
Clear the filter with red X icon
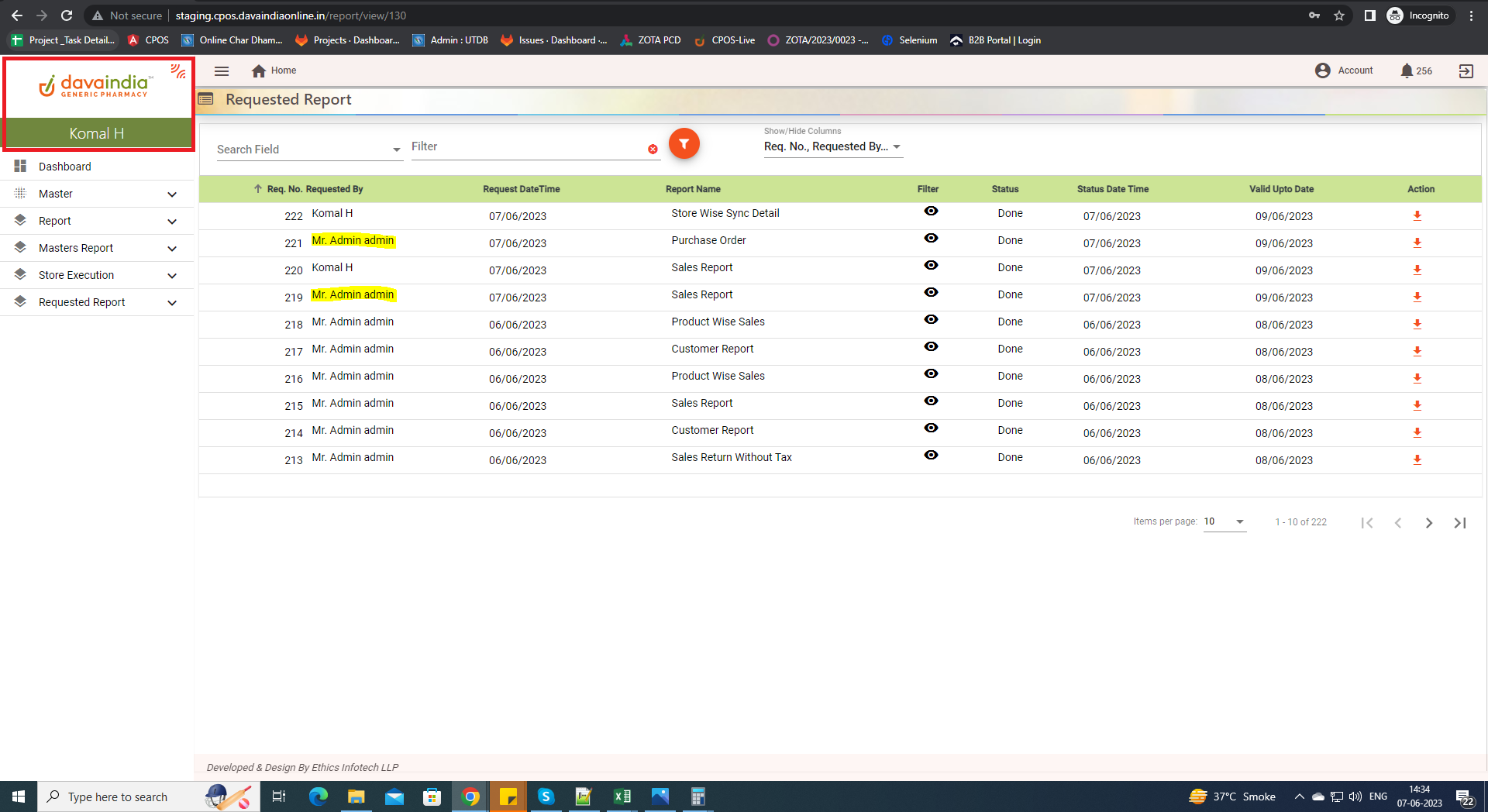pyautogui.click(x=653, y=150)
